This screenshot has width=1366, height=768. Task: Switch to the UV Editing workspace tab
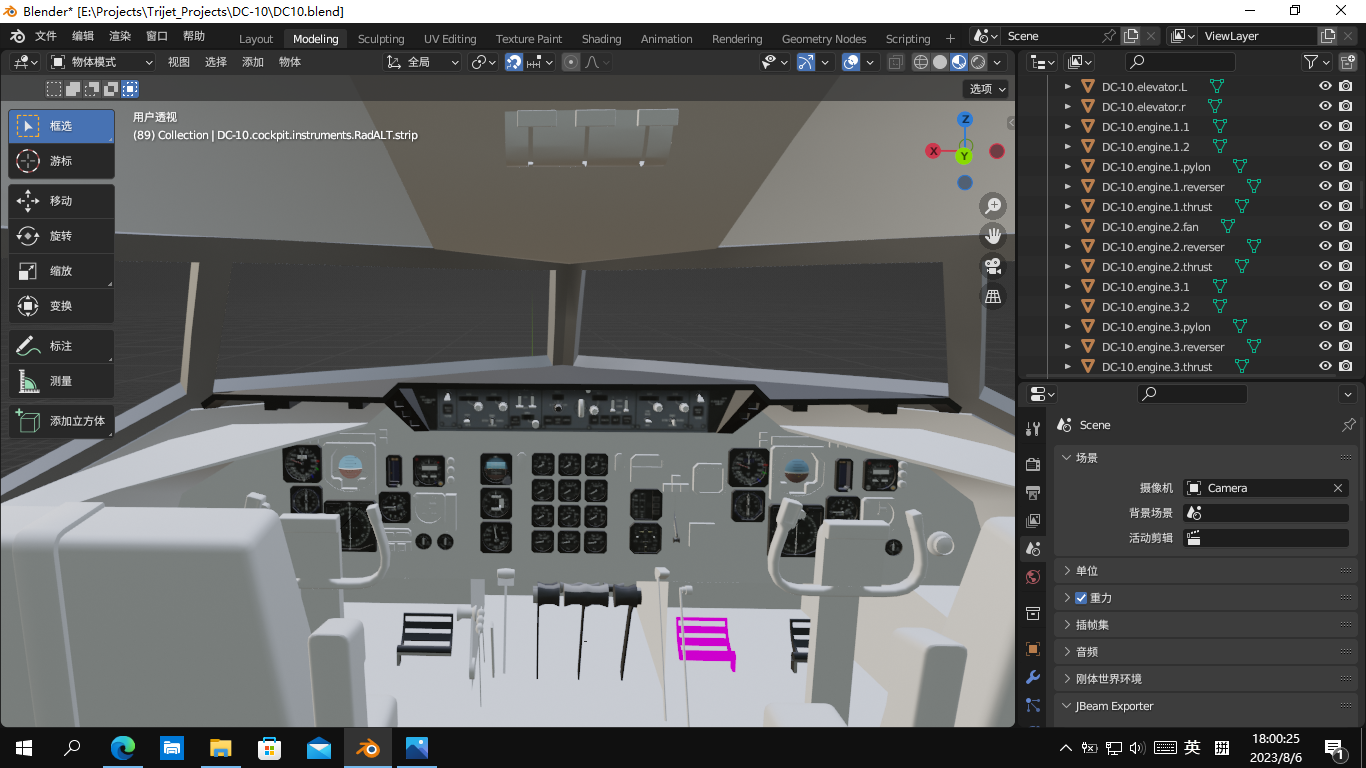(x=450, y=39)
